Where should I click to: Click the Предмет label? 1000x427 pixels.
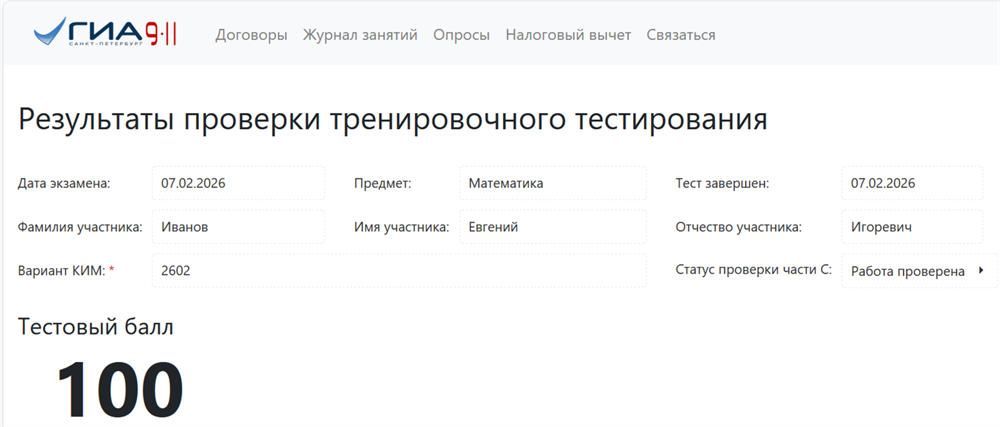click(x=383, y=184)
